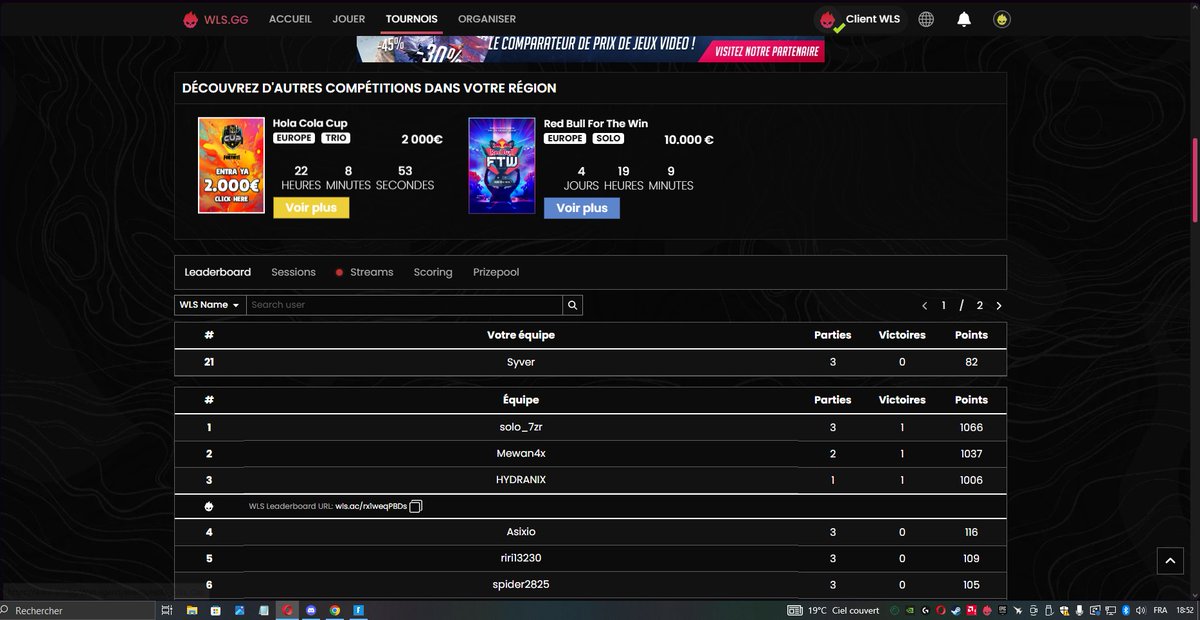The image size is (1200, 620).
Task: Open the ACCUEIL menu
Action: 291,19
